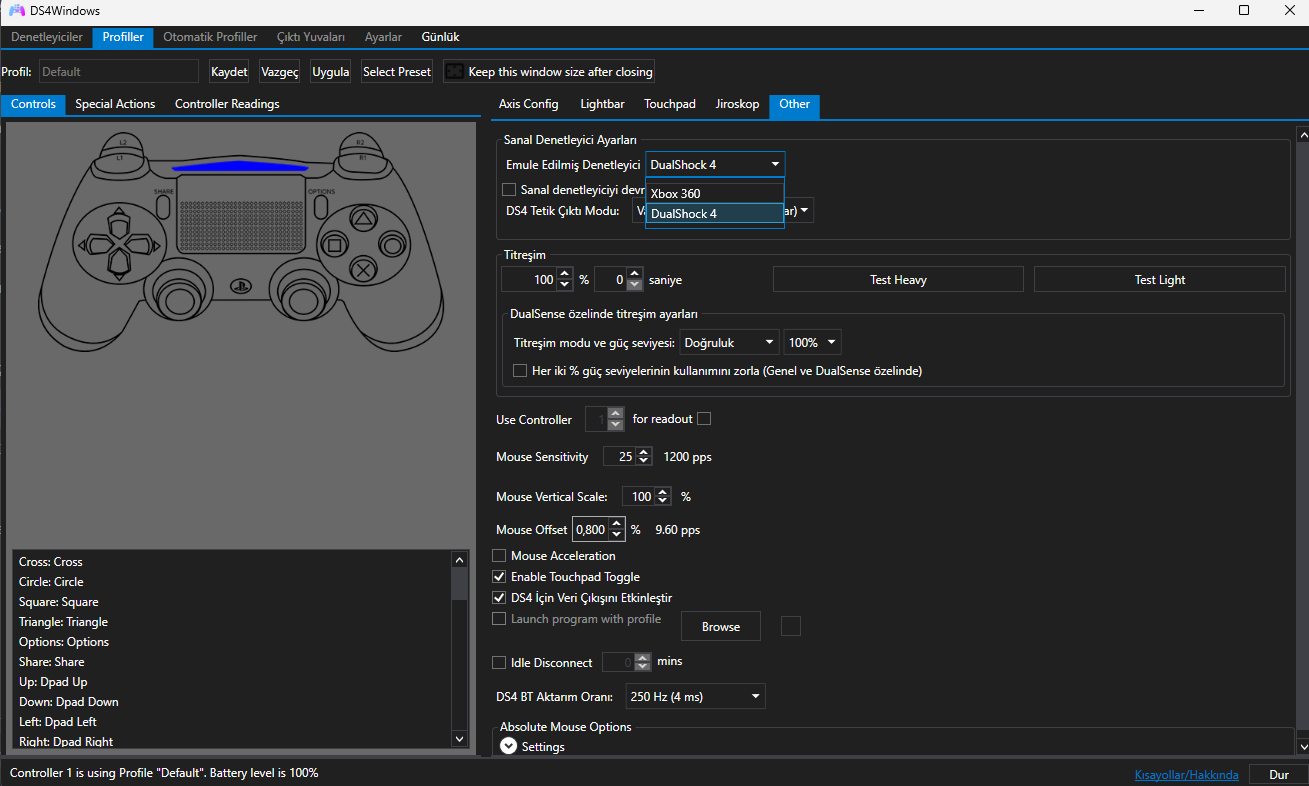Toggle Sanal denetleyiciyi devre dışı checkbox
The width and height of the screenshot is (1309, 786).
[x=509, y=189]
